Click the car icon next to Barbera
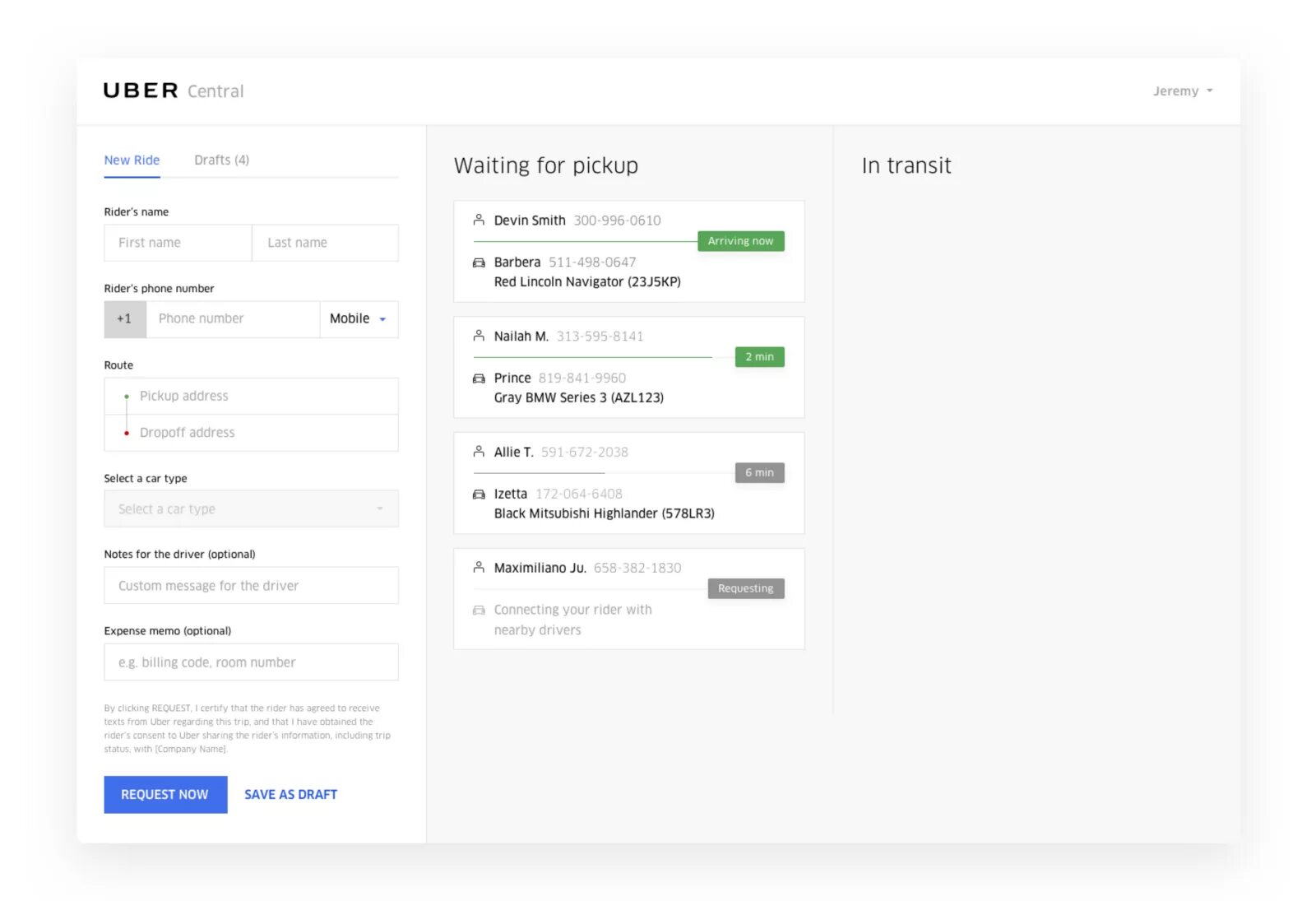Image resolution: width=1316 pixels, height=901 pixels. [x=479, y=262]
